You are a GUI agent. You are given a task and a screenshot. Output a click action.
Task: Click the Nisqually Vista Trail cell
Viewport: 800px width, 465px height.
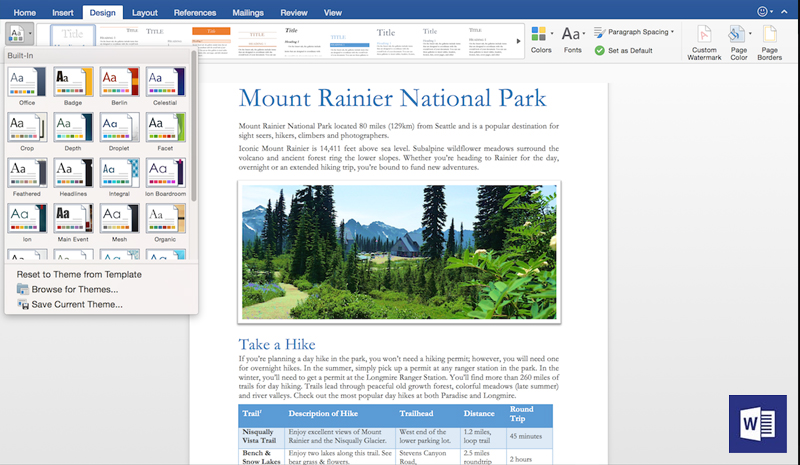(259, 436)
